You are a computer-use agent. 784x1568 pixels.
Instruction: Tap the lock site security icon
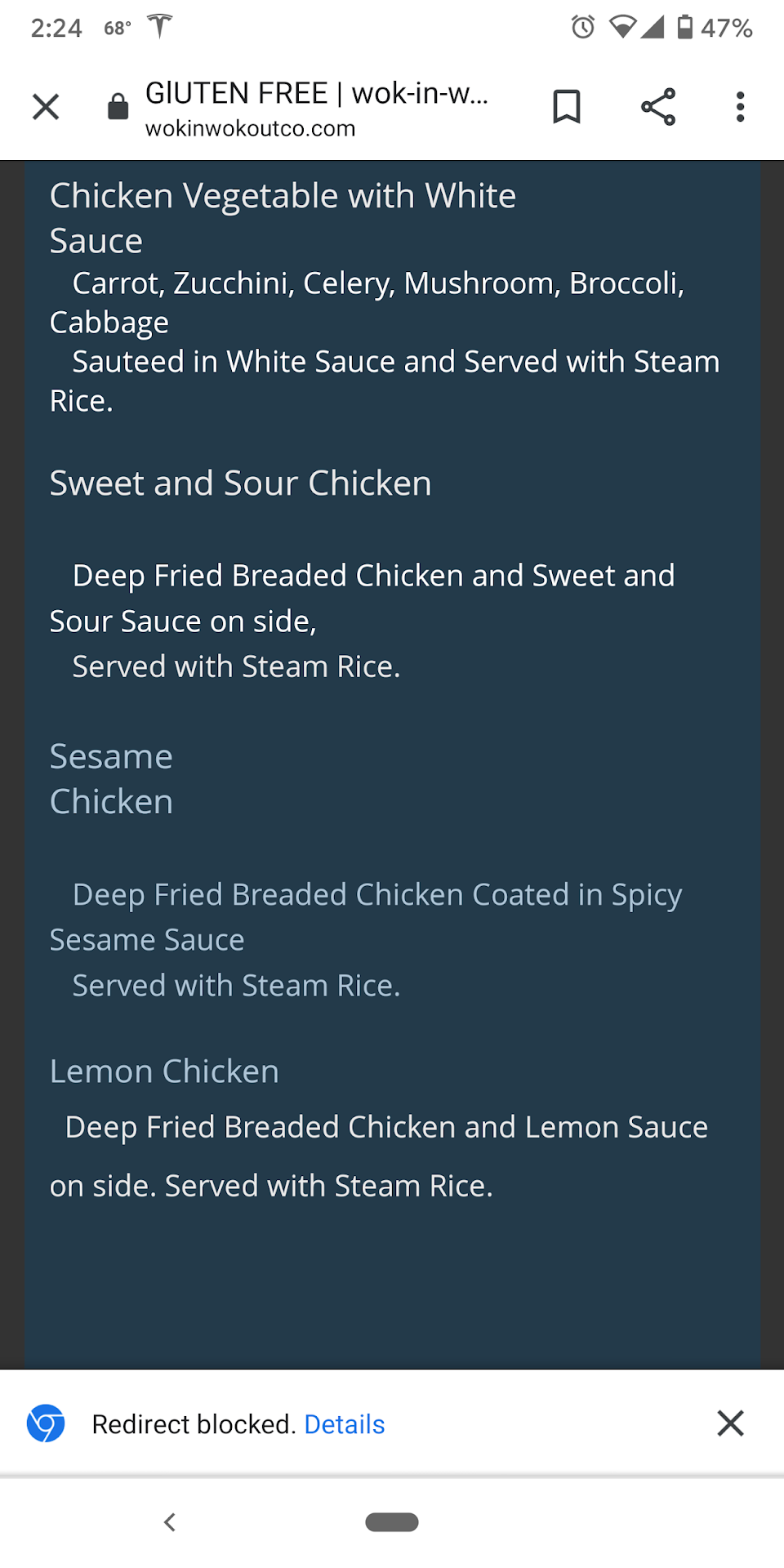tap(118, 106)
